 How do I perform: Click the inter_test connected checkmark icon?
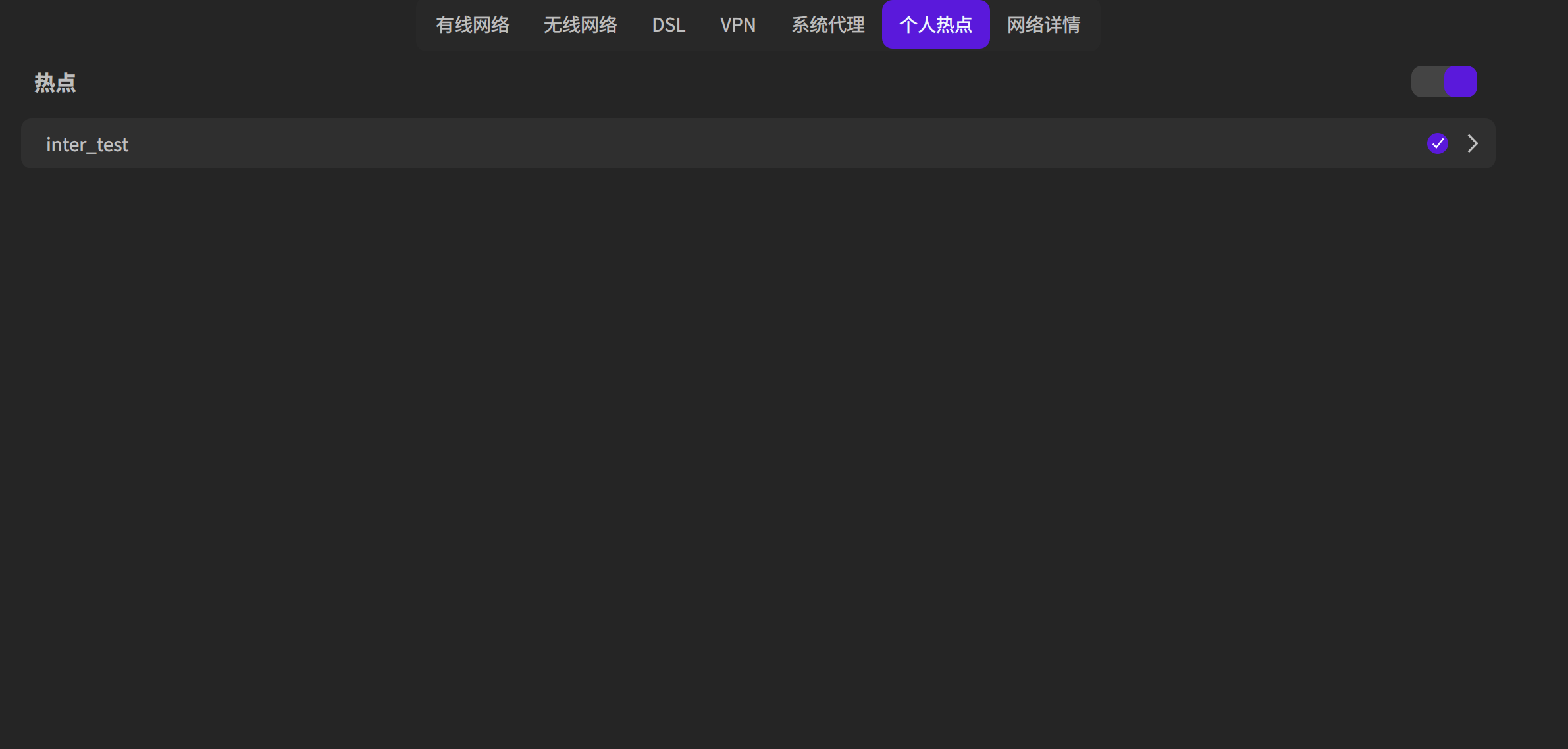tap(1437, 143)
